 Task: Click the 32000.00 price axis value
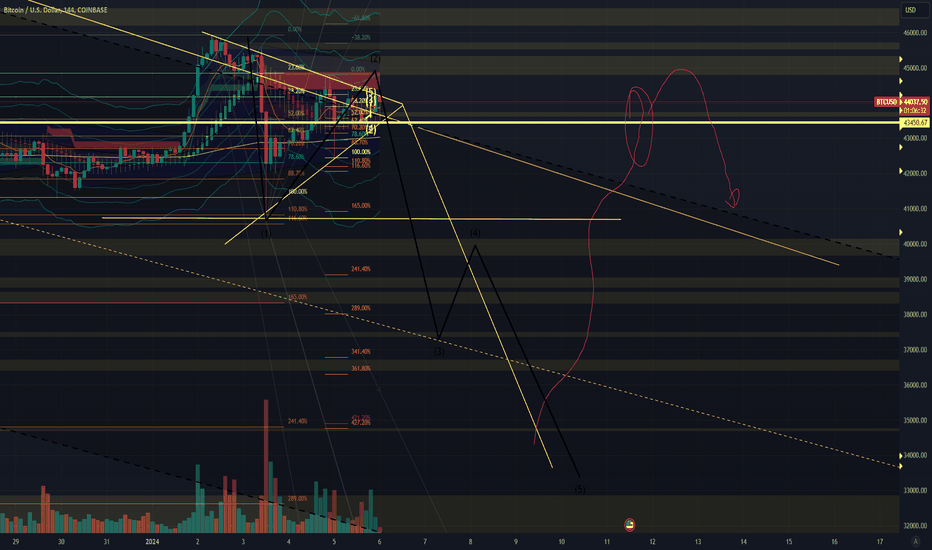tap(915, 526)
